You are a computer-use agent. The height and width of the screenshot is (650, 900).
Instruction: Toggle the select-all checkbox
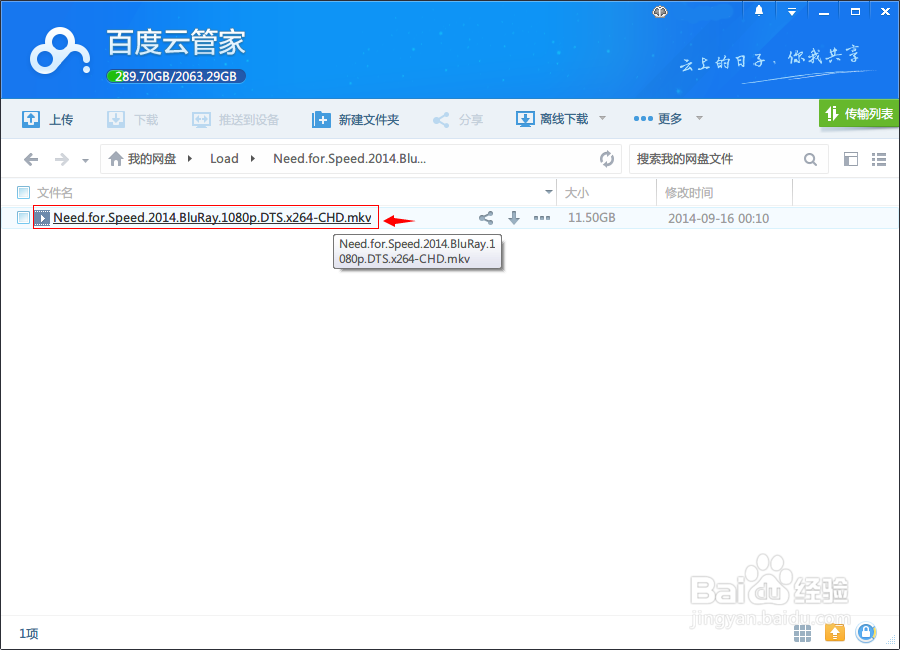pyautogui.click(x=24, y=192)
